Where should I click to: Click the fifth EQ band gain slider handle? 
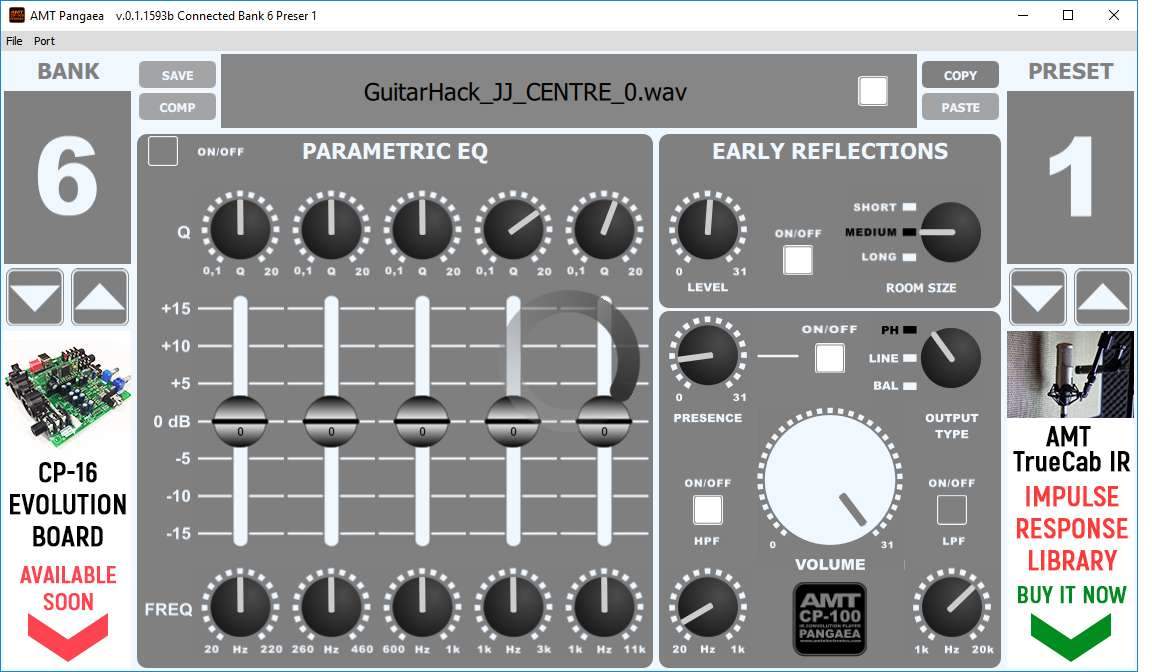(x=604, y=422)
